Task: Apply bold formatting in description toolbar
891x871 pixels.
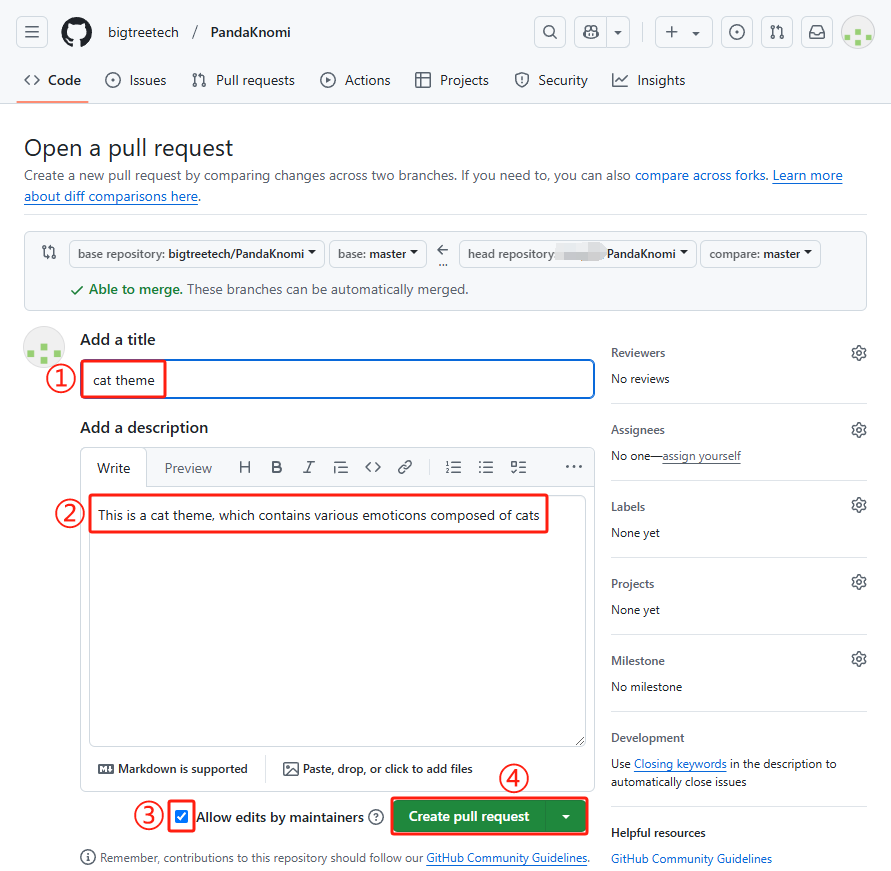Action: pyautogui.click(x=277, y=467)
